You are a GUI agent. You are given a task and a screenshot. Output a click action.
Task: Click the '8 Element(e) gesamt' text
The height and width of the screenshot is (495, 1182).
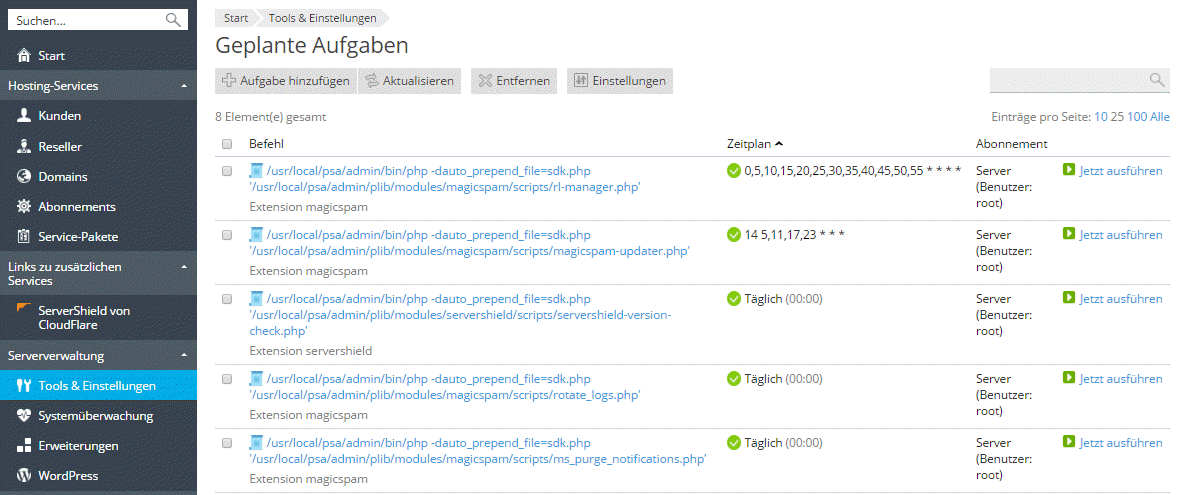point(271,118)
